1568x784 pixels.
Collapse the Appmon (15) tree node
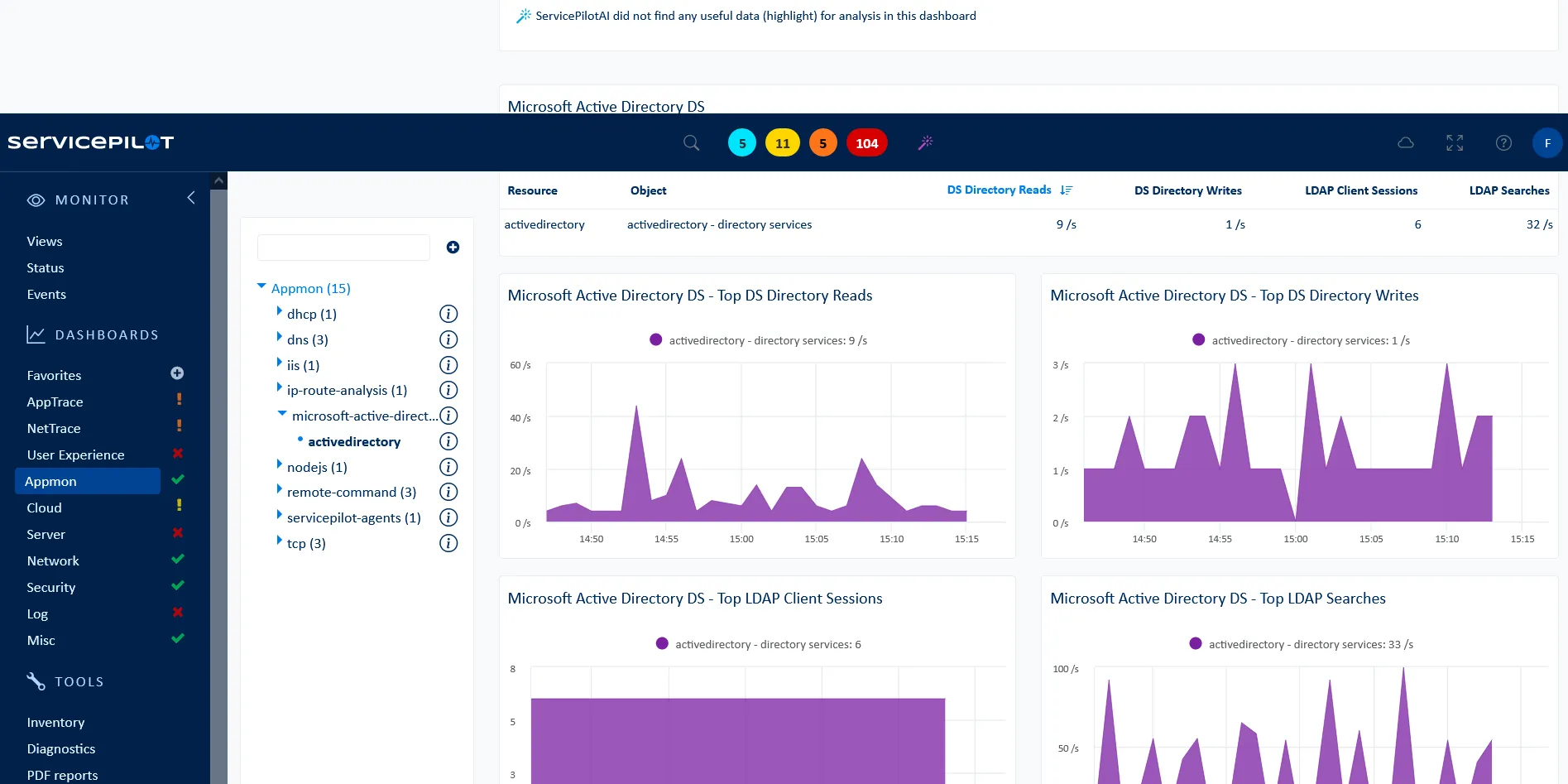coord(262,285)
